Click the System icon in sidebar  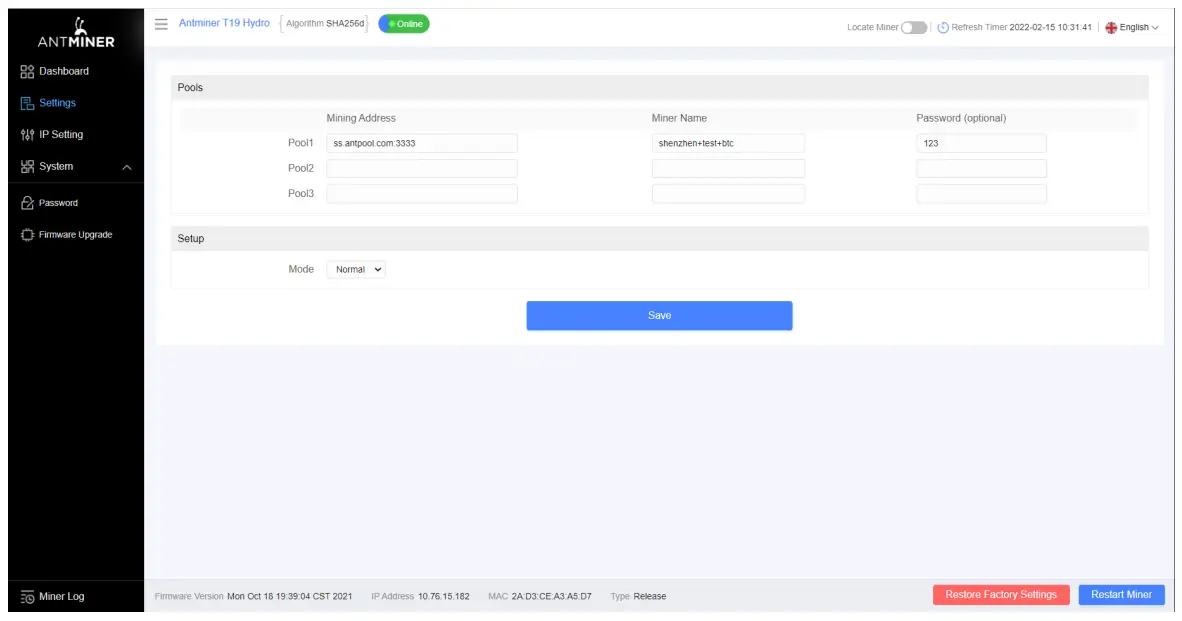[x=27, y=167]
